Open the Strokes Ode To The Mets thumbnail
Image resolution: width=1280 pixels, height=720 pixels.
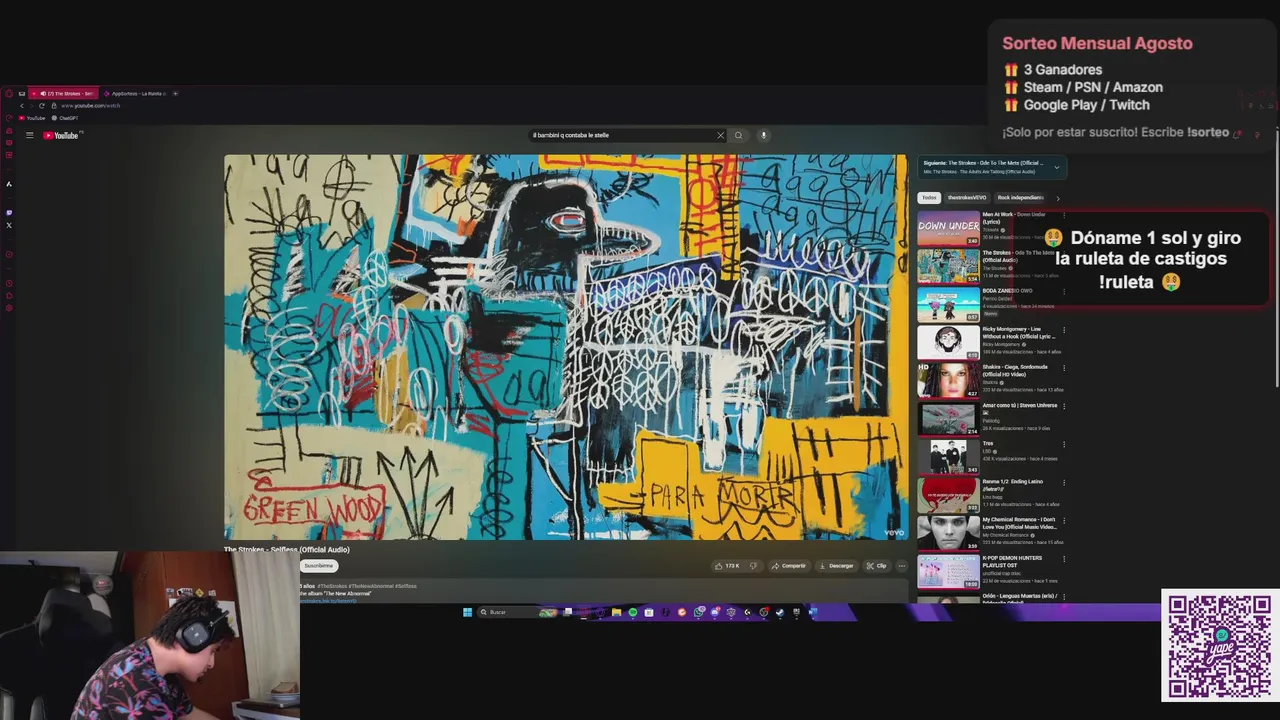[x=948, y=266]
